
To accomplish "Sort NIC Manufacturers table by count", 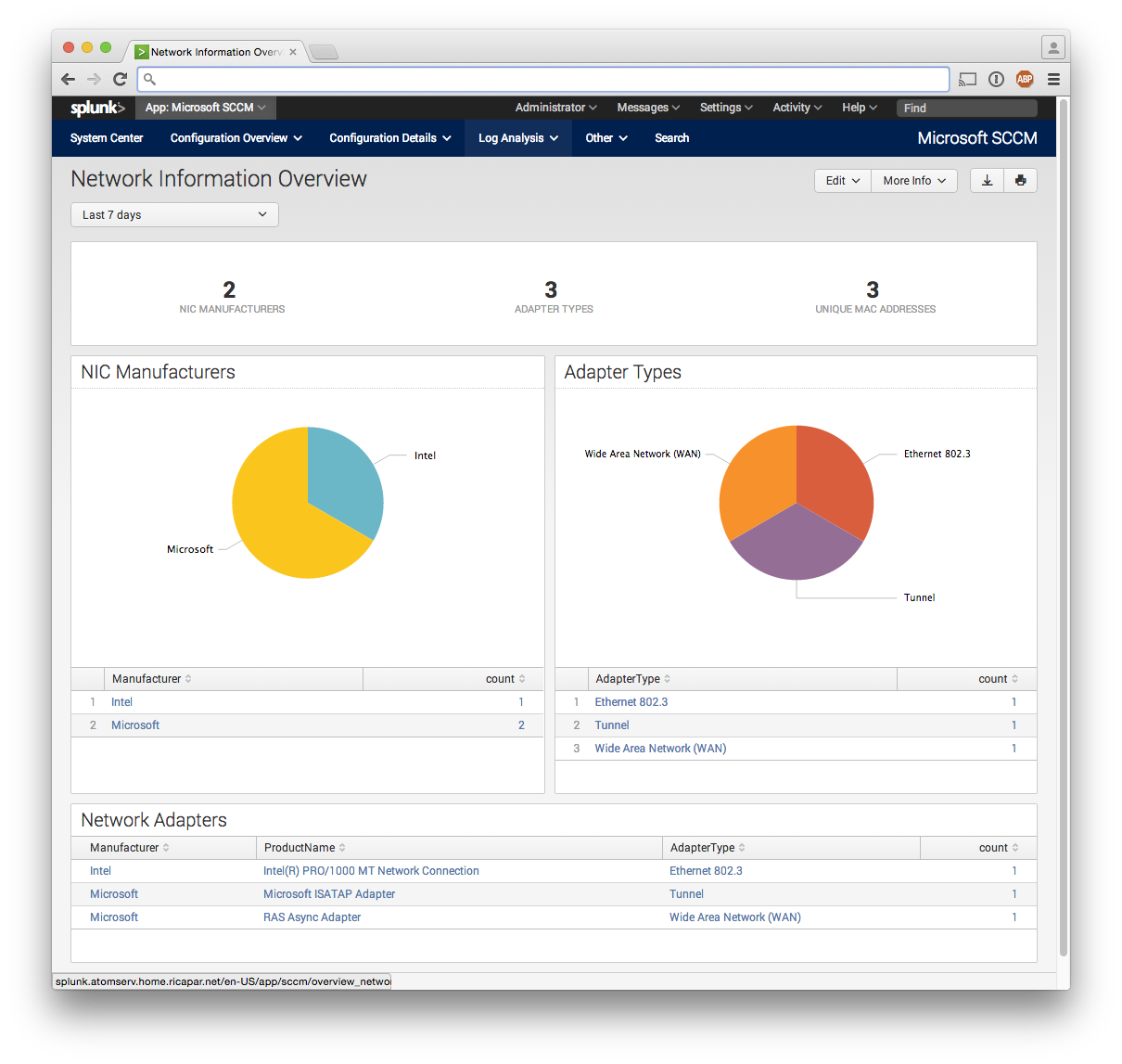I will [505, 679].
